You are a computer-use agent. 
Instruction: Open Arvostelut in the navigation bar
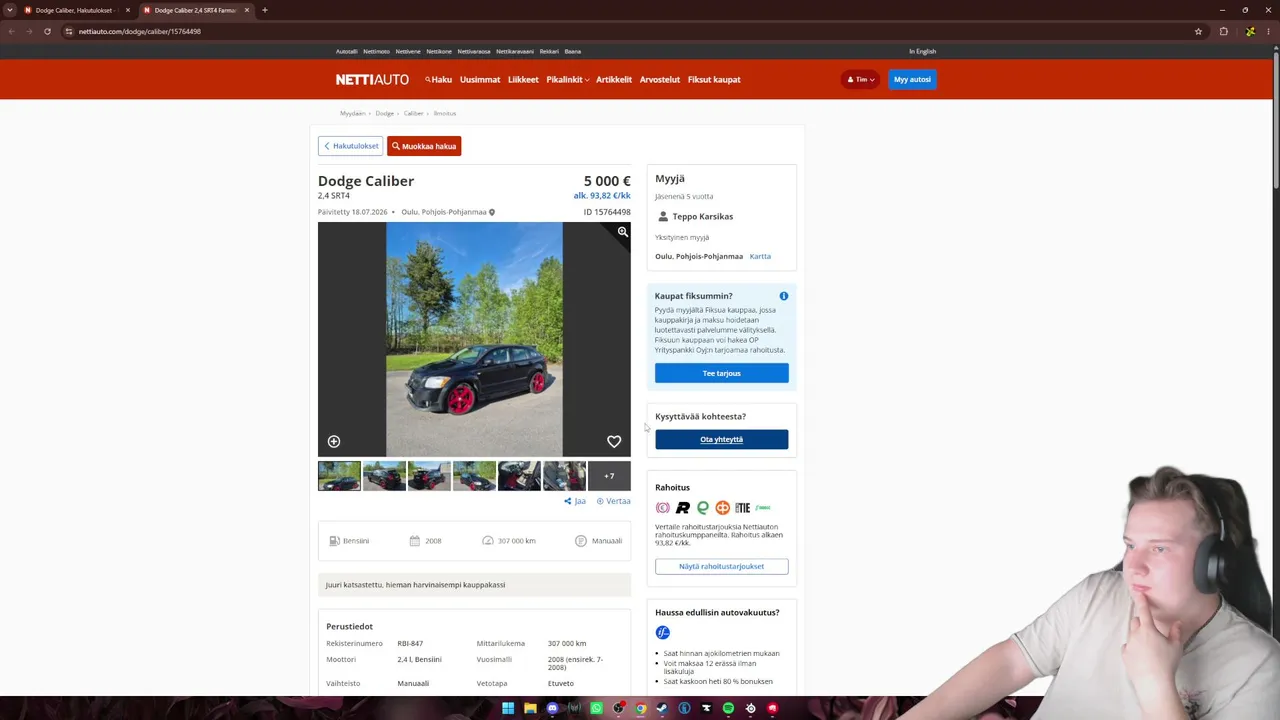pyautogui.click(x=660, y=80)
